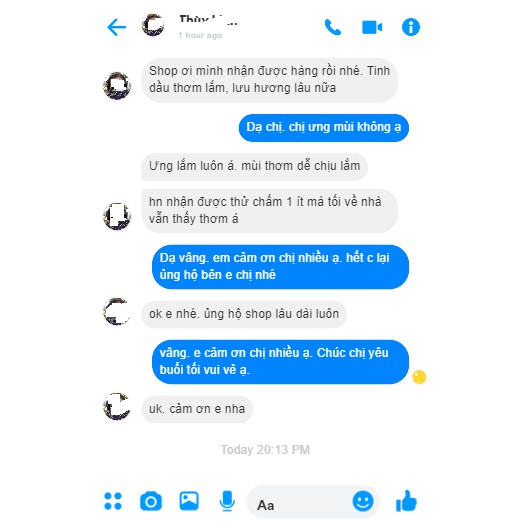This screenshot has width=528, height=528.
Task: Select the message 'Dạ chị. chị ưng mùi không ạ'
Action: click(324, 127)
